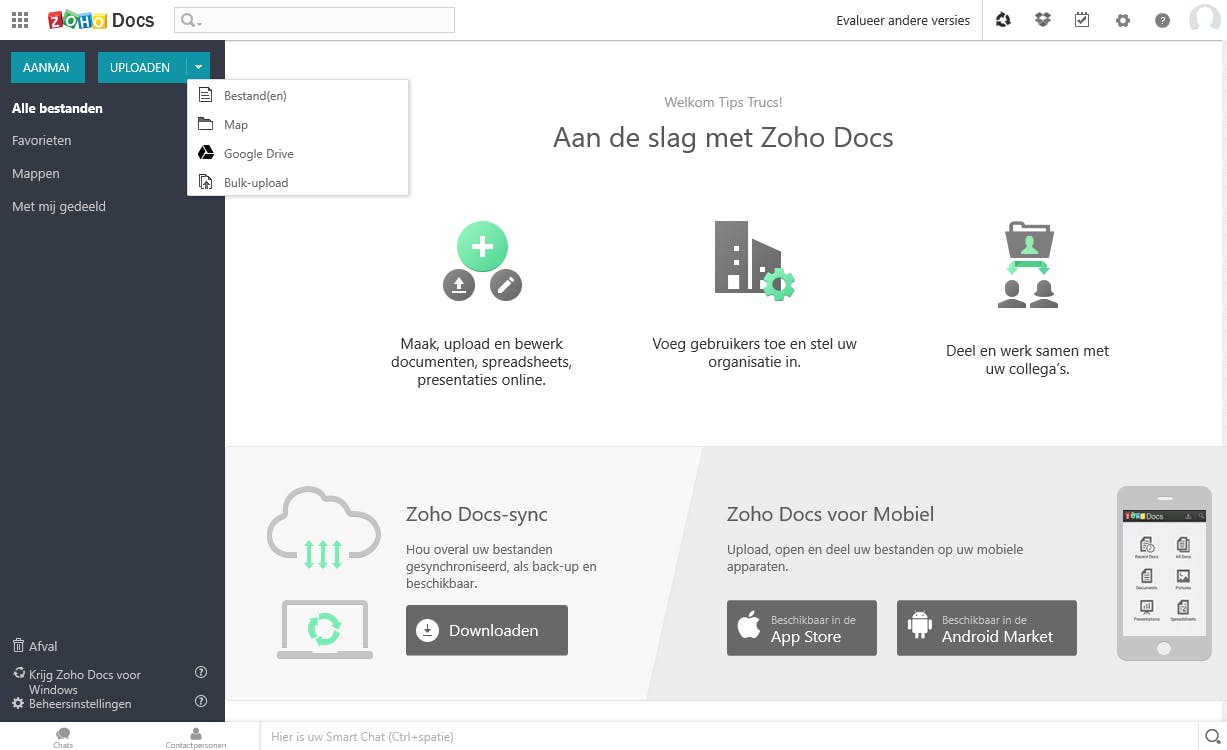
Task: Click the gray pencil edit circle icon
Action: [506, 285]
